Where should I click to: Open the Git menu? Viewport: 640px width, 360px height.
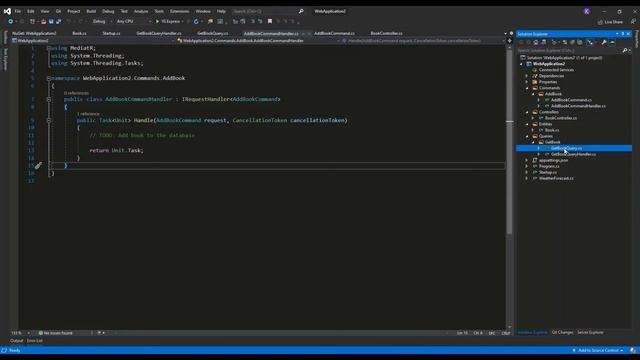point(58,11)
